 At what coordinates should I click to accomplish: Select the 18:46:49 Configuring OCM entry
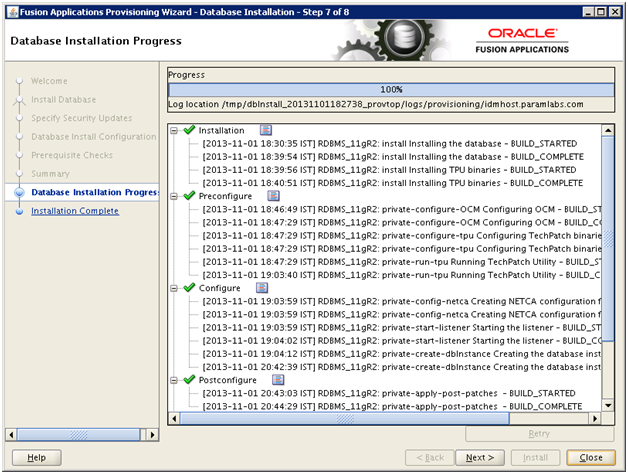point(402,209)
